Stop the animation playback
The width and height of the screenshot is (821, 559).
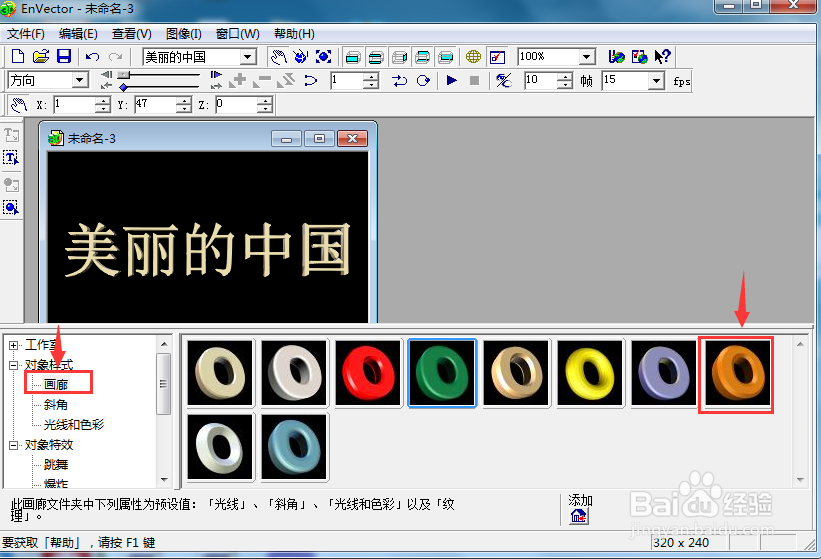point(474,81)
